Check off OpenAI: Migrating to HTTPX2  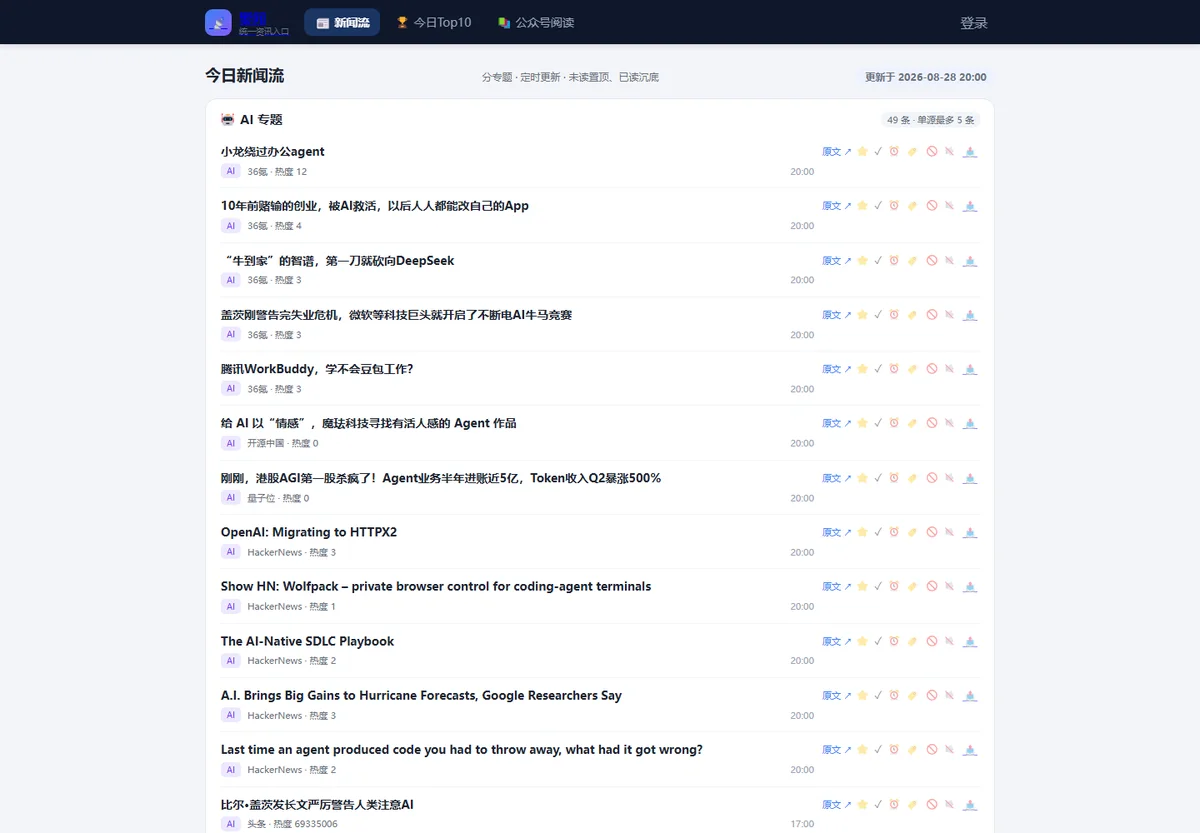point(878,532)
